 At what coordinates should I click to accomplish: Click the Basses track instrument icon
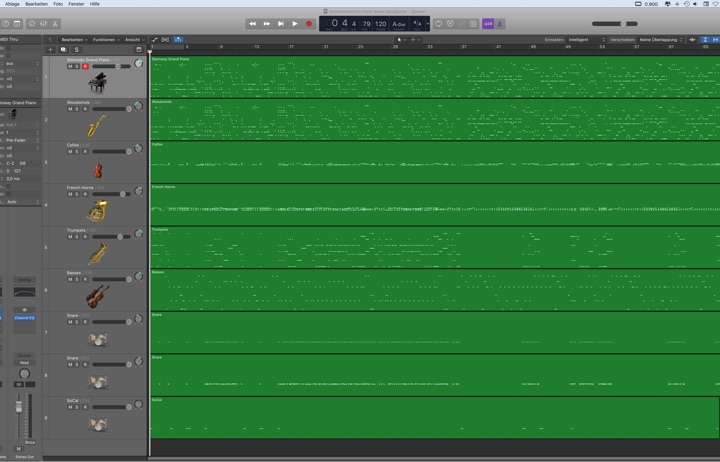pos(97,296)
